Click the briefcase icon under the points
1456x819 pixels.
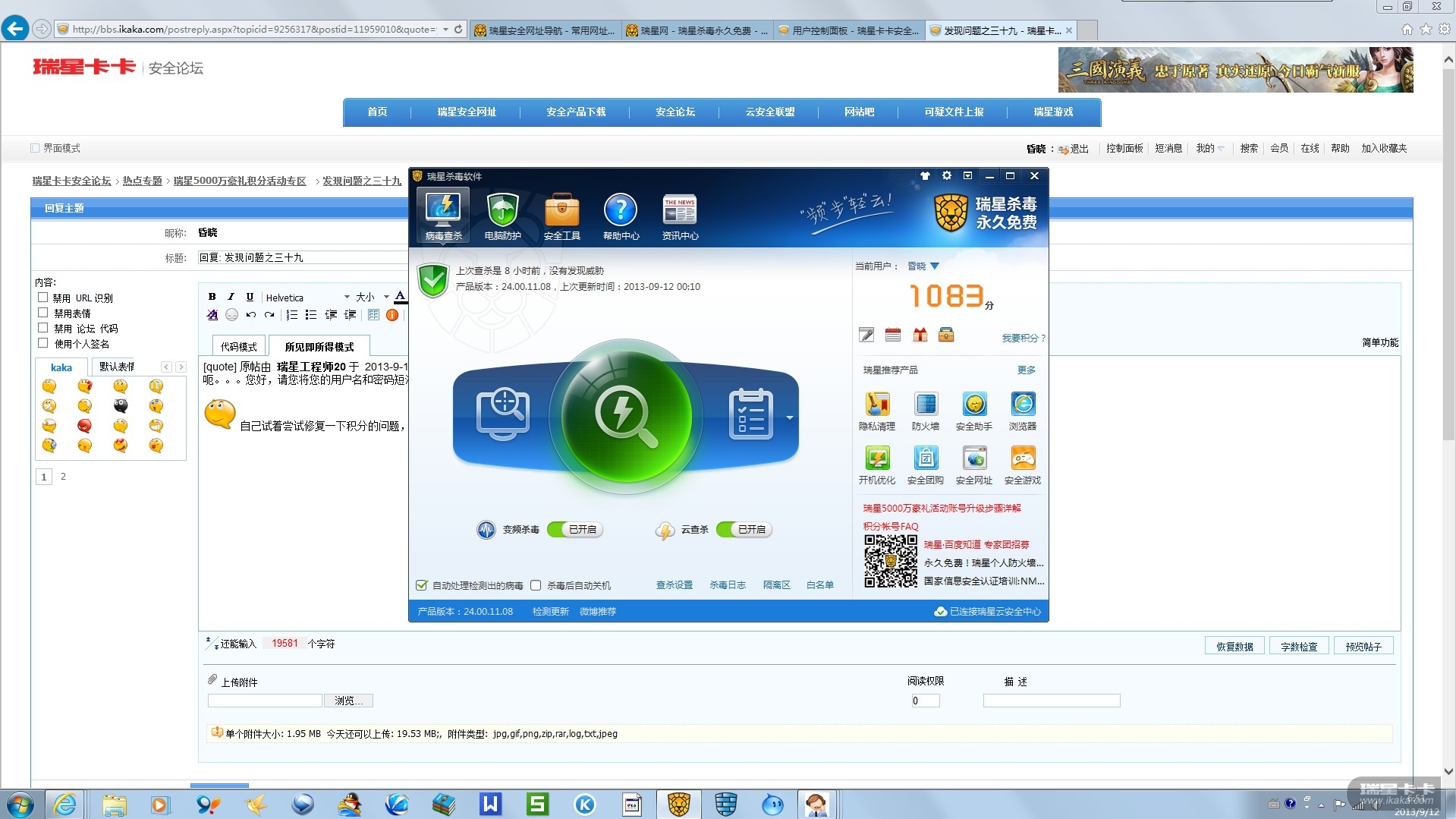coord(946,335)
